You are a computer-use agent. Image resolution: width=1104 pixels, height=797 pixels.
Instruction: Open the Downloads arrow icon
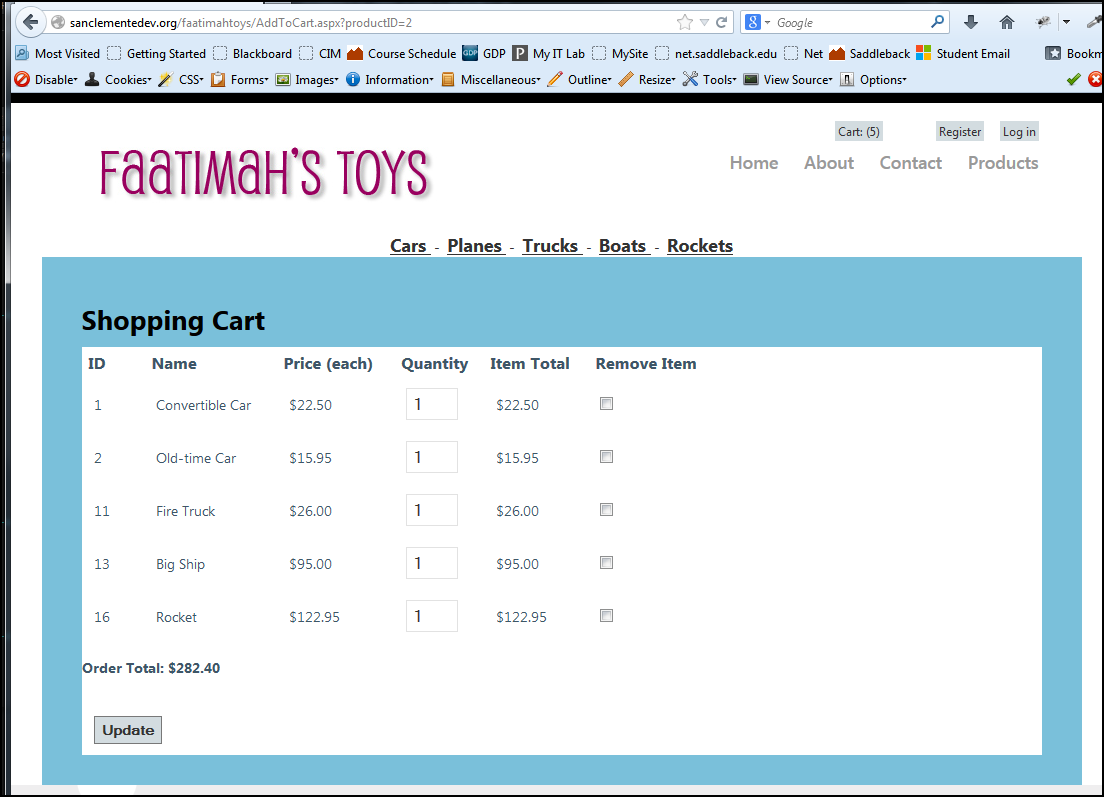pos(970,22)
